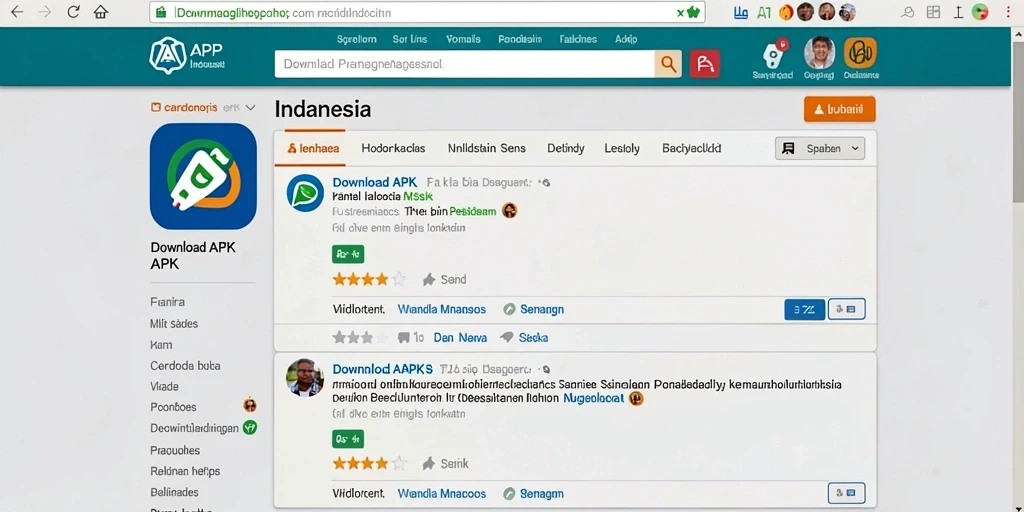Click the blue 3% button
Image resolution: width=1024 pixels, height=512 pixels.
point(805,310)
